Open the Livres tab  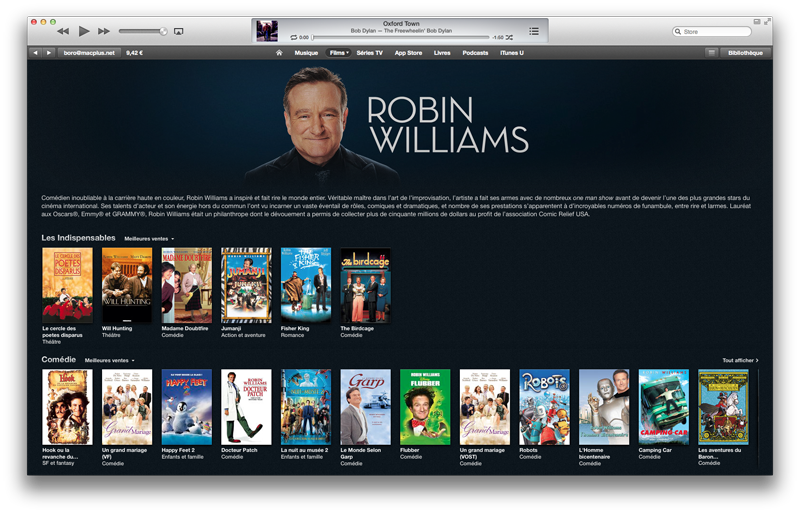[442, 53]
